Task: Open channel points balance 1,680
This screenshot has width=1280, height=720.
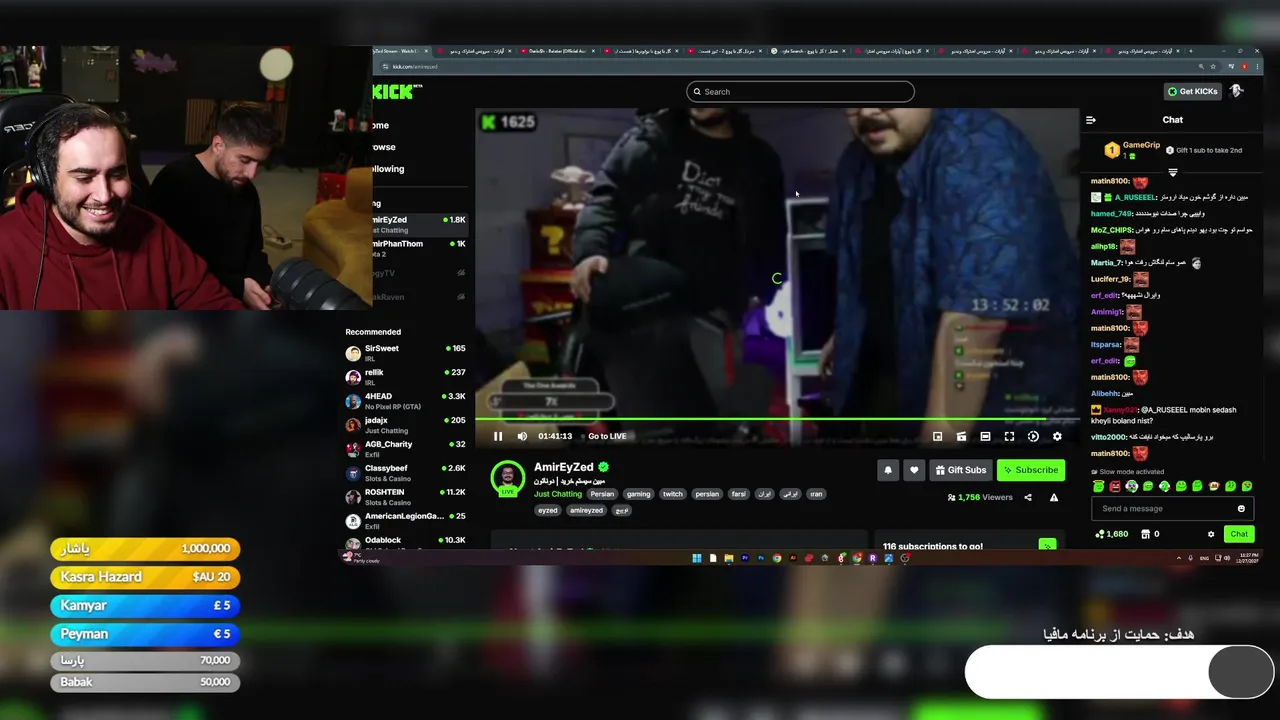Action: (x=1111, y=534)
